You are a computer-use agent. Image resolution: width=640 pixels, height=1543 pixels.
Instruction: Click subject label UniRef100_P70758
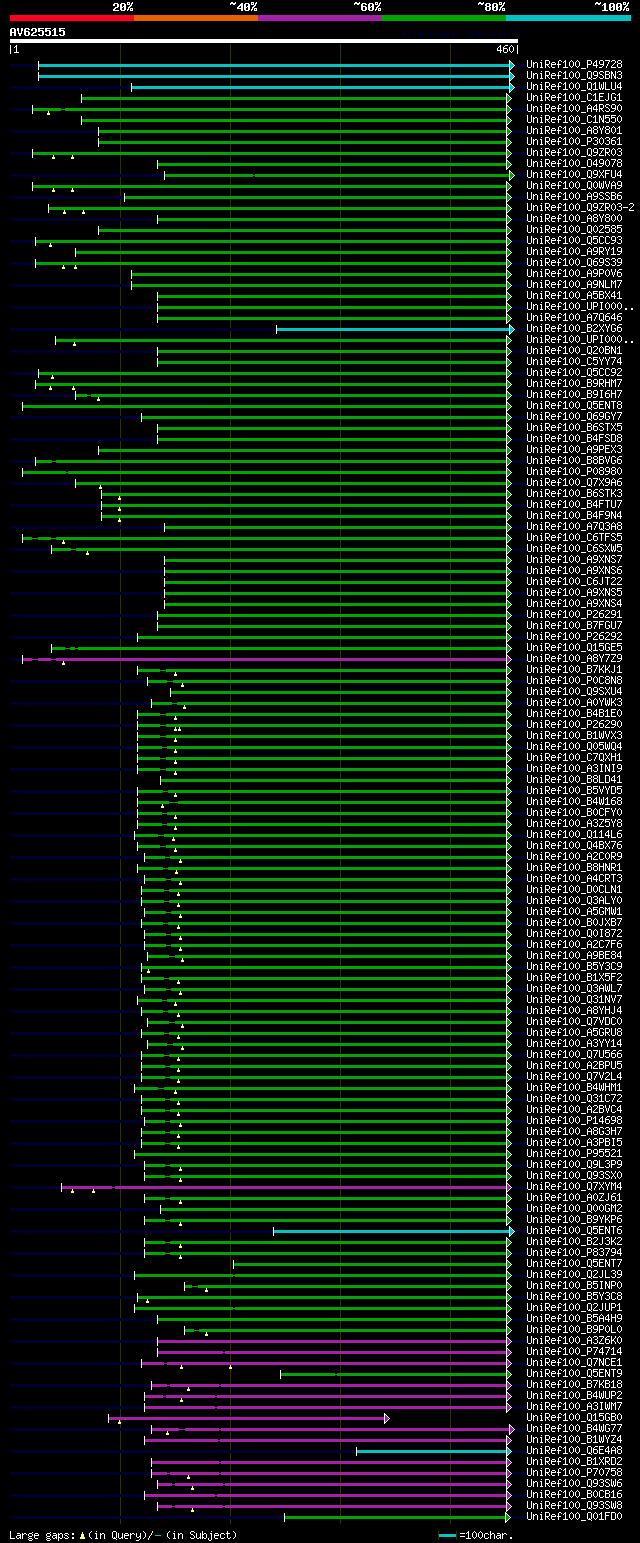click(574, 1472)
